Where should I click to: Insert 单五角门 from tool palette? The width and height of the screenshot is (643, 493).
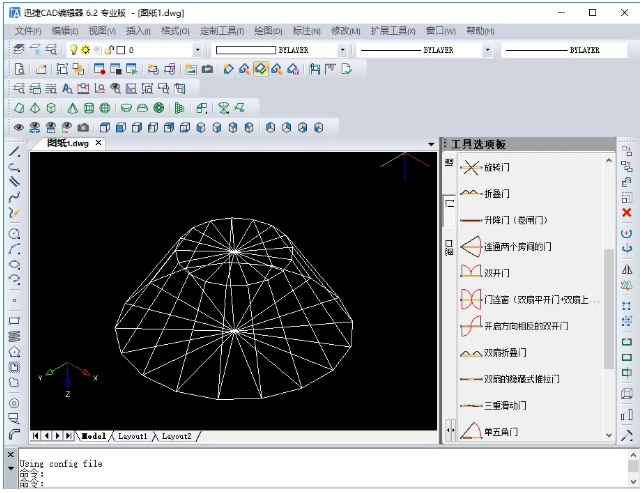pos(489,431)
